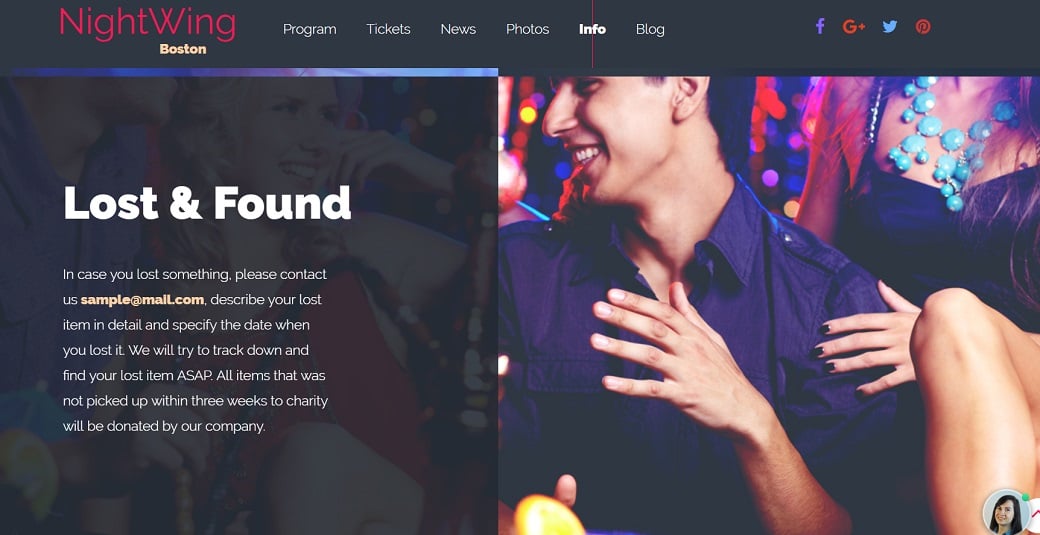
Task: Open the live chat agent avatar
Action: pos(1006,512)
